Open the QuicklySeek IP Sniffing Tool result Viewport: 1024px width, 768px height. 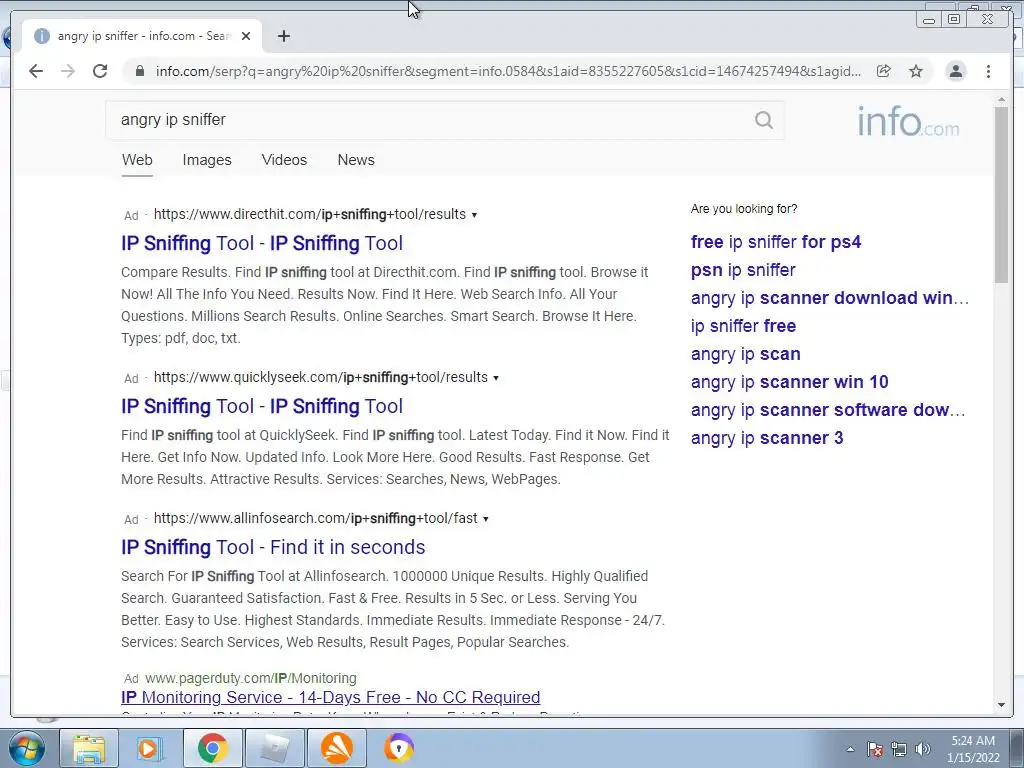262,406
